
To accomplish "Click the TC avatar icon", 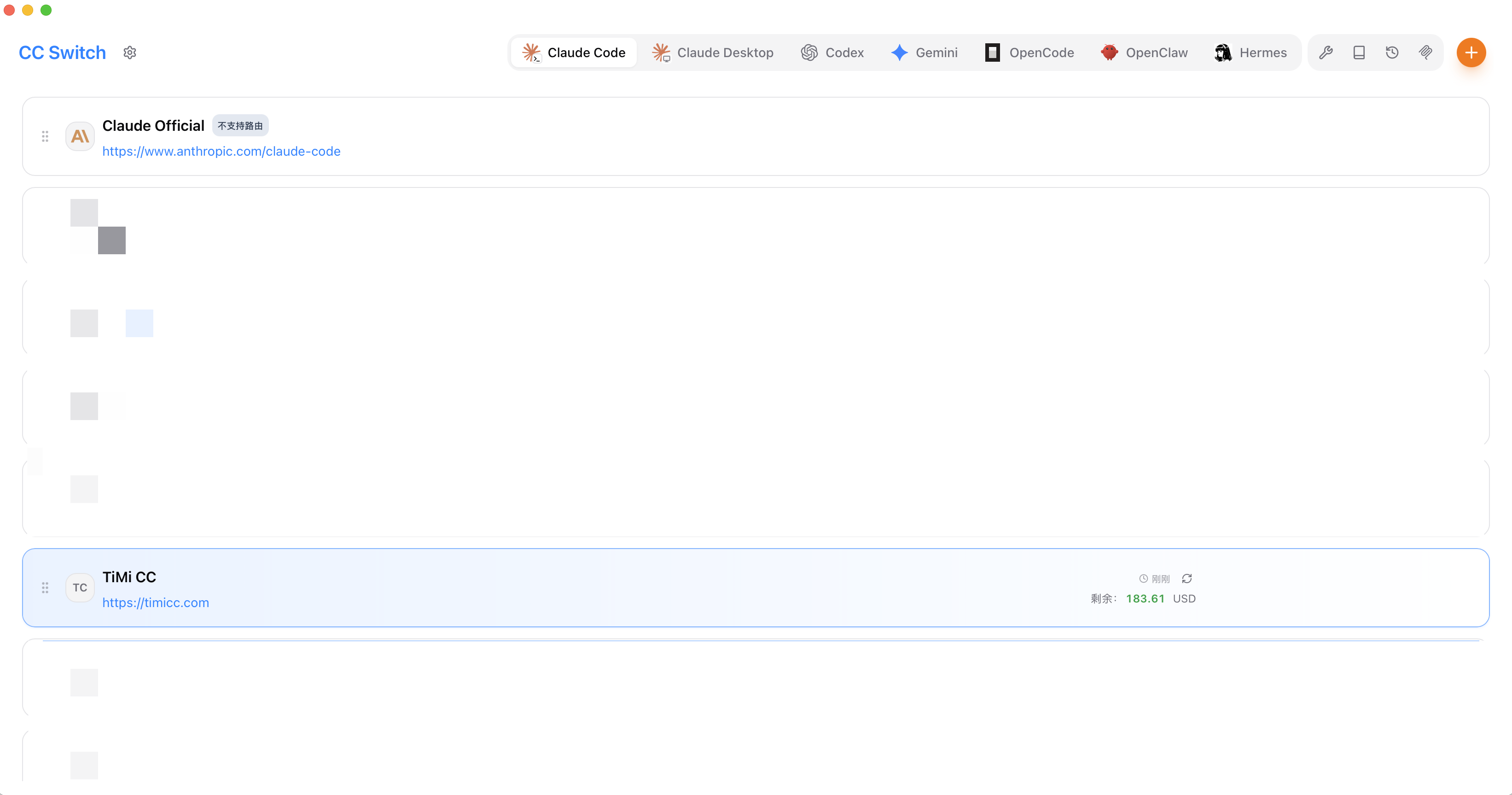I will tap(80, 588).
